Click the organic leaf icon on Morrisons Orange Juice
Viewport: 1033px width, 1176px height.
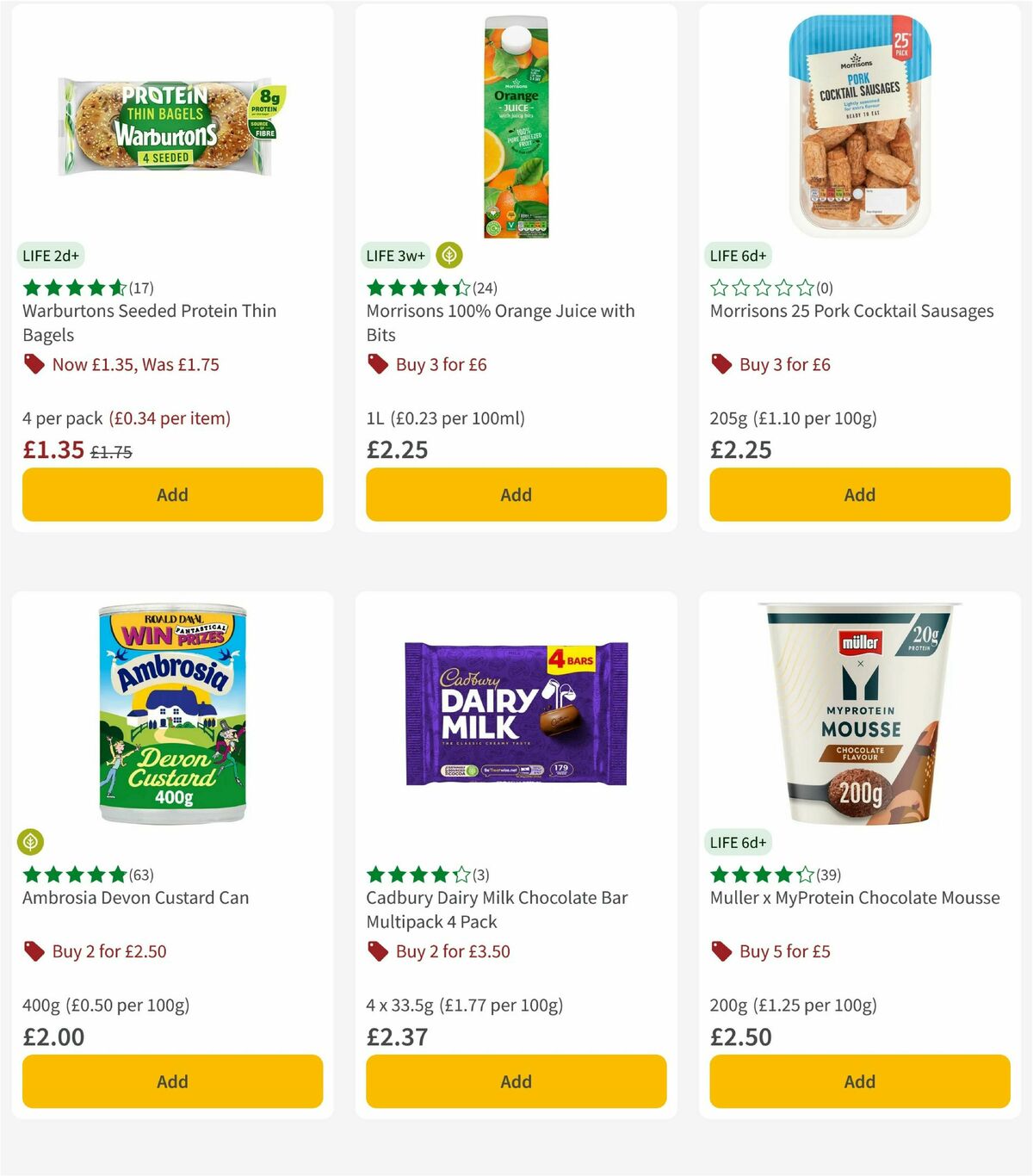pos(447,255)
